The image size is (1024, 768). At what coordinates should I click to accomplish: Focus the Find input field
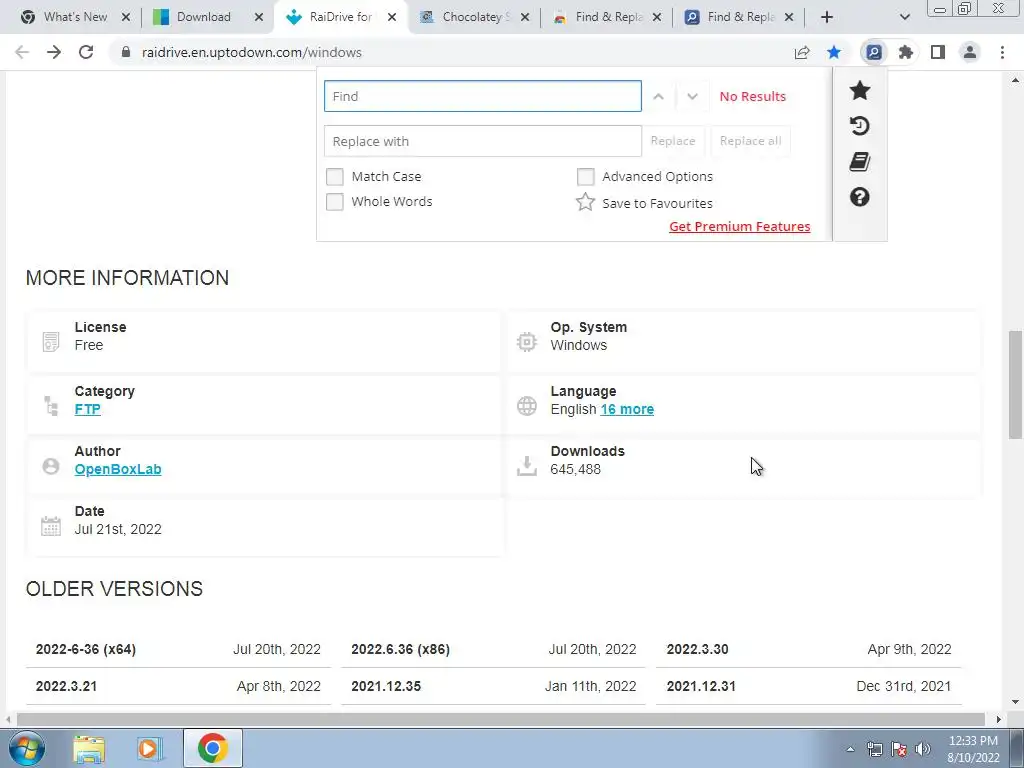tap(483, 97)
